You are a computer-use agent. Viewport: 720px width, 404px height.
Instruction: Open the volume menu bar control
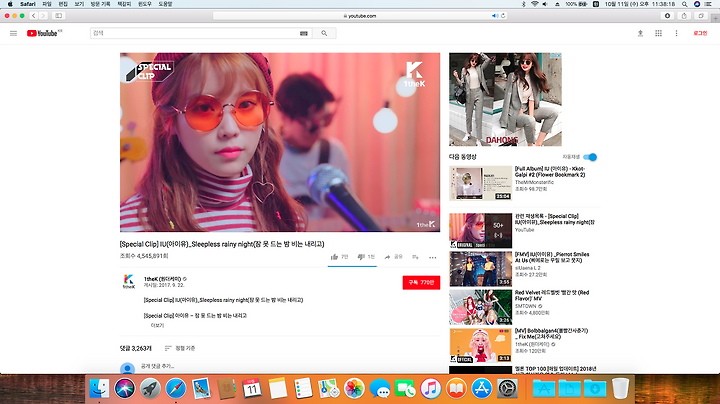[545, 4]
